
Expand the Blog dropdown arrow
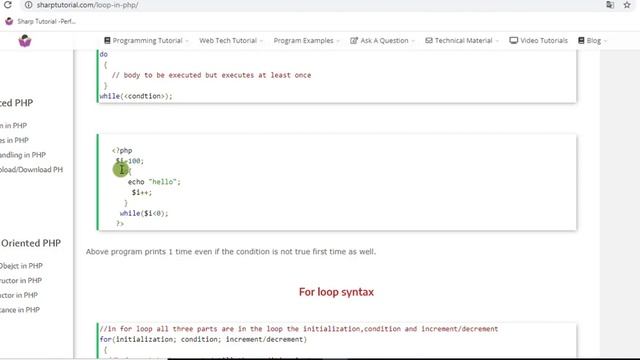(x=605, y=41)
